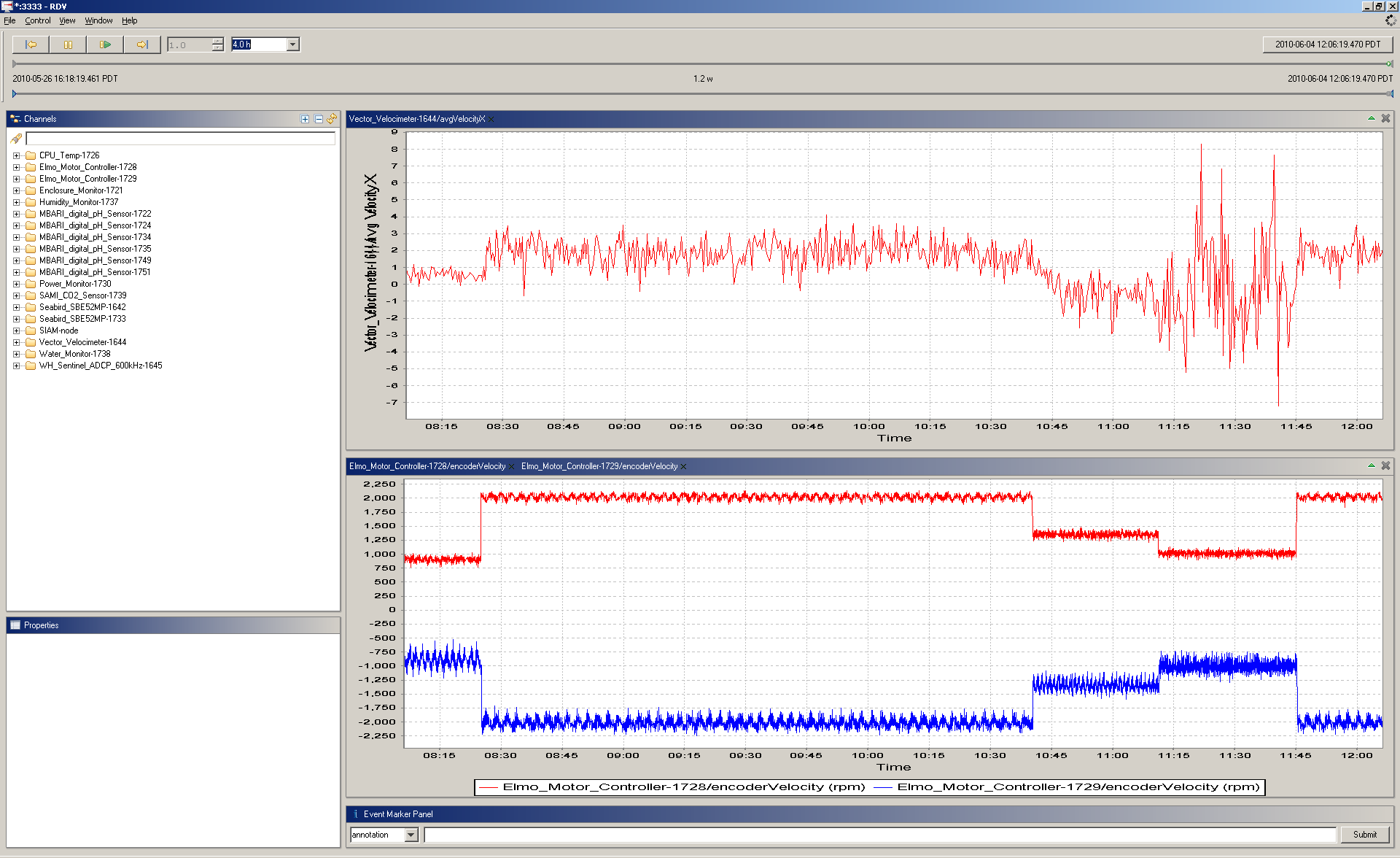Open the Control menu
The image size is (1400, 858).
tap(38, 20)
